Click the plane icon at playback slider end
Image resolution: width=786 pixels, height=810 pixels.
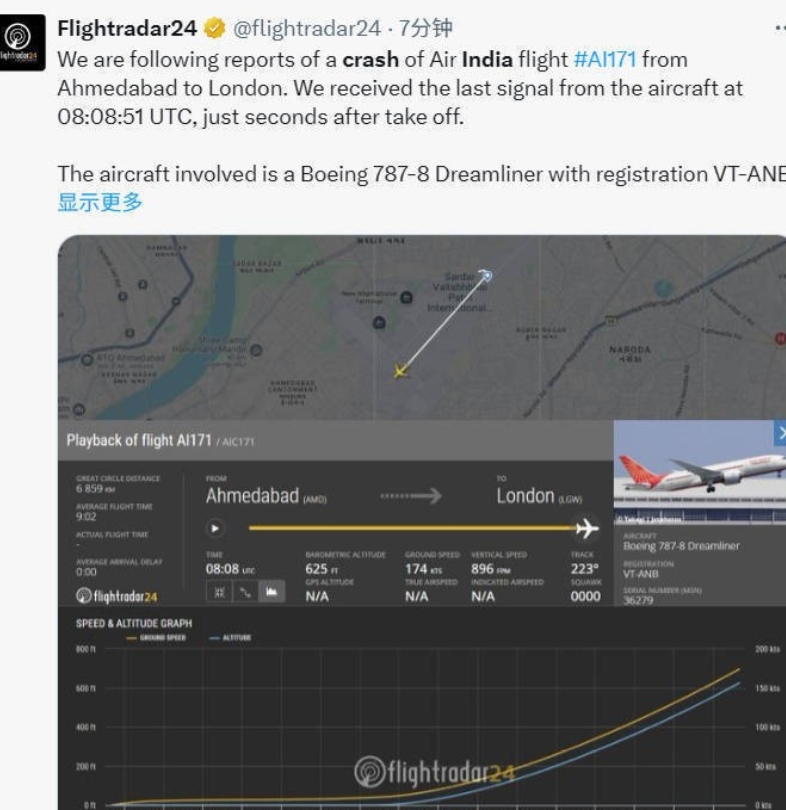pos(587,528)
